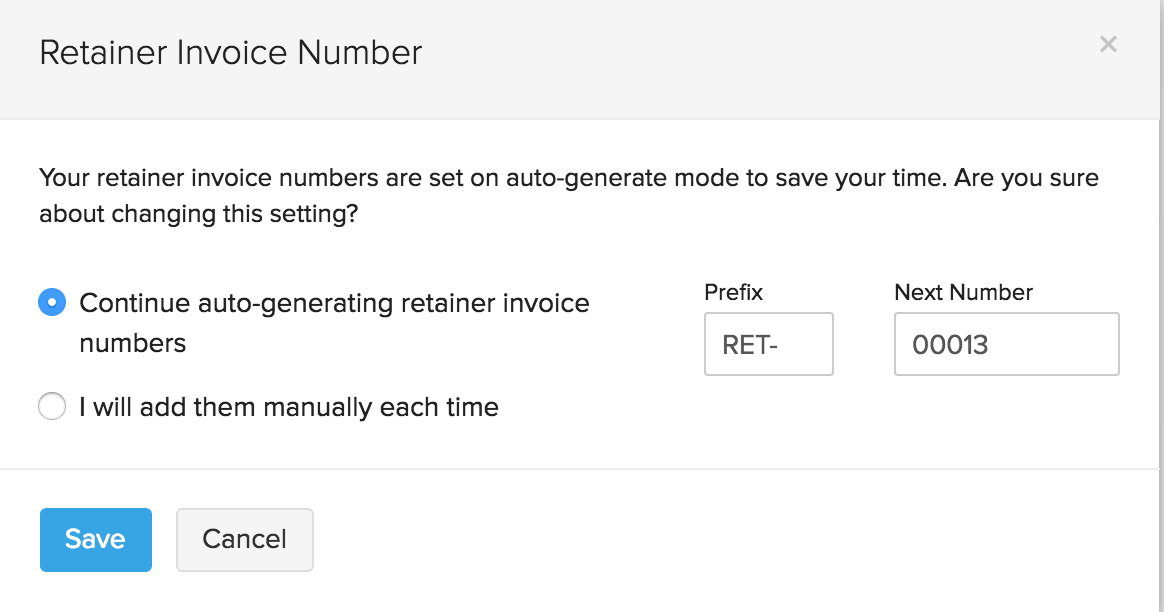Choose continue auto-generating retainer invoice numbers
The height and width of the screenshot is (612, 1164).
tap(51, 301)
